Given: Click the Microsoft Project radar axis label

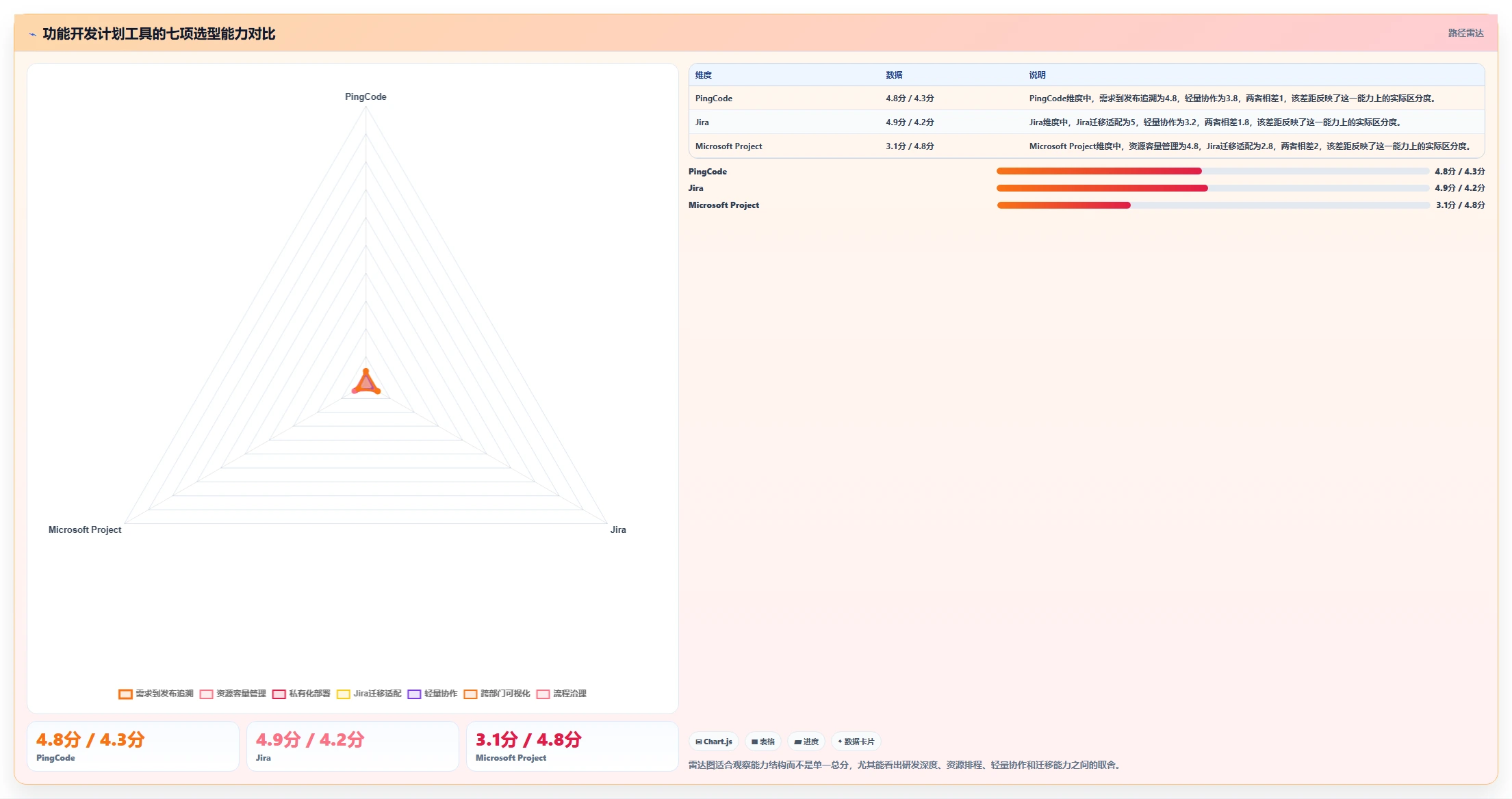Looking at the screenshot, I should click(85, 530).
